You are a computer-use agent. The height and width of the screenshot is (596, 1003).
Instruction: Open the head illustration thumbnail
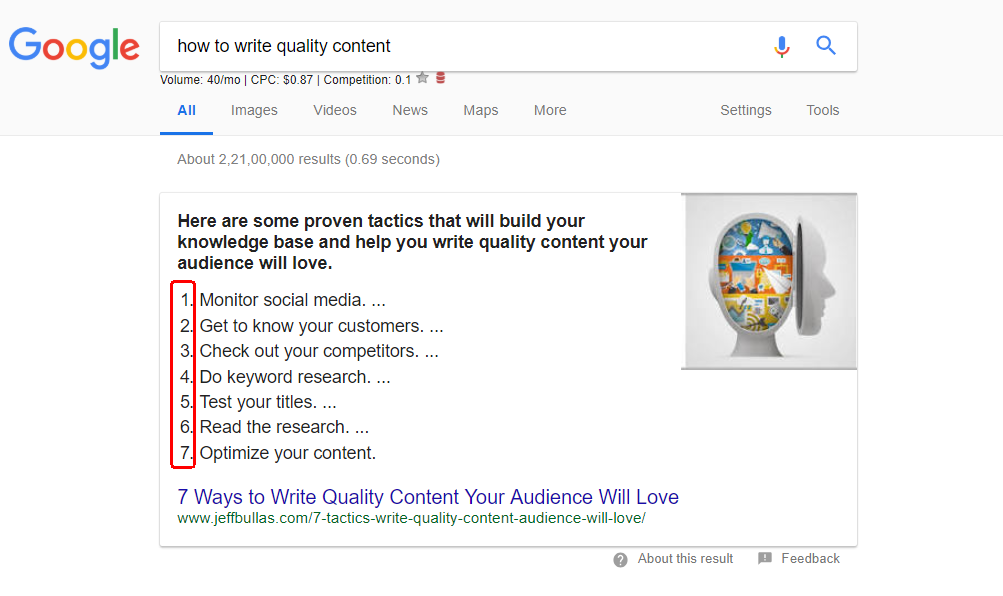pyautogui.click(x=770, y=281)
